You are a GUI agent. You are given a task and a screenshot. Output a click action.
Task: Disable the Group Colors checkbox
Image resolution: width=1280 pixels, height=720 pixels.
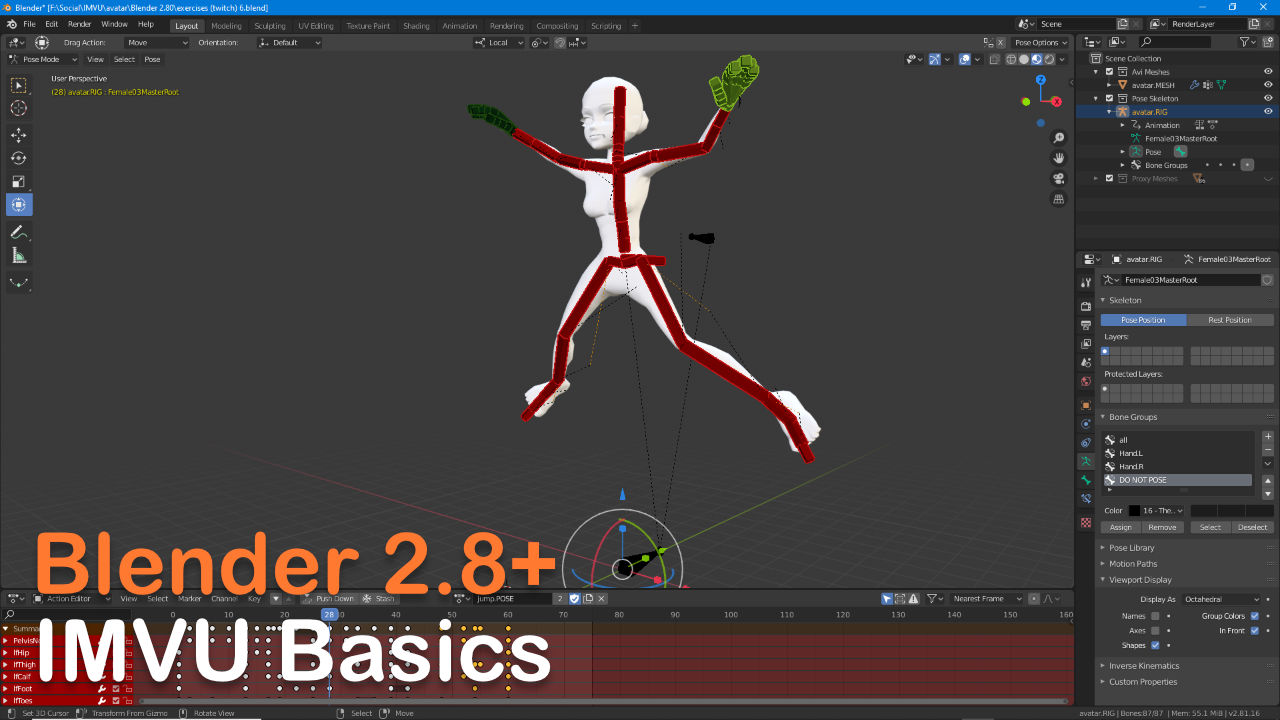coord(1255,616)
